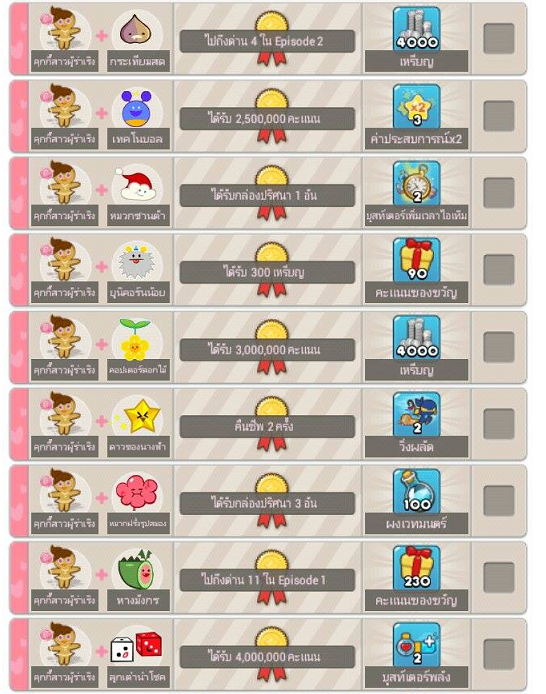Click the 100 magic powder bottle reward
Viewport: 546px width, 694px height.
(x=416, y=491)
